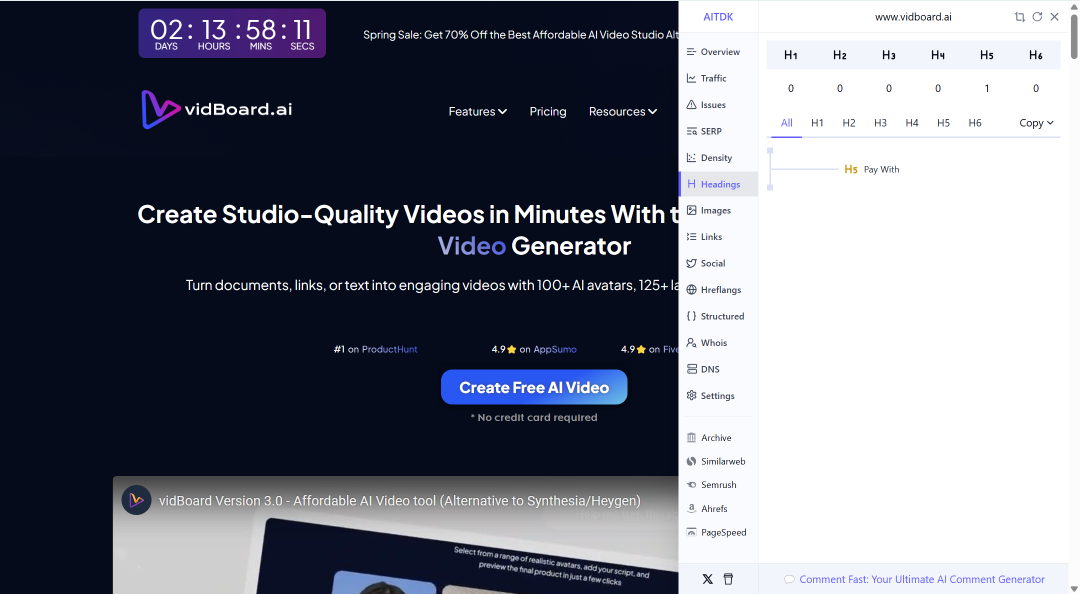Click the countdown timer banner
The width and height of the screenshot is (1080, 594).
pos(232,33)
